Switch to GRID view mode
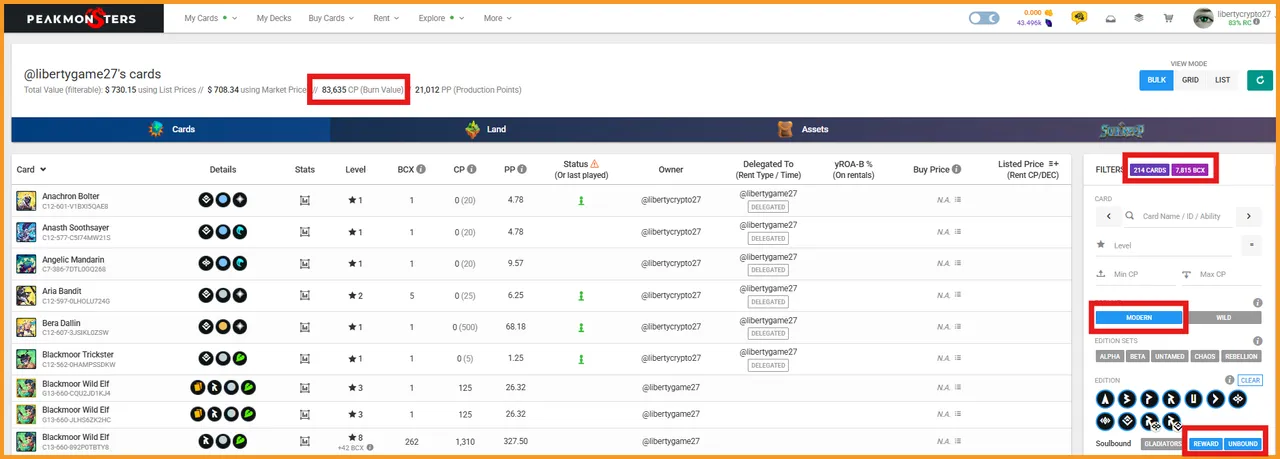 1190,80
